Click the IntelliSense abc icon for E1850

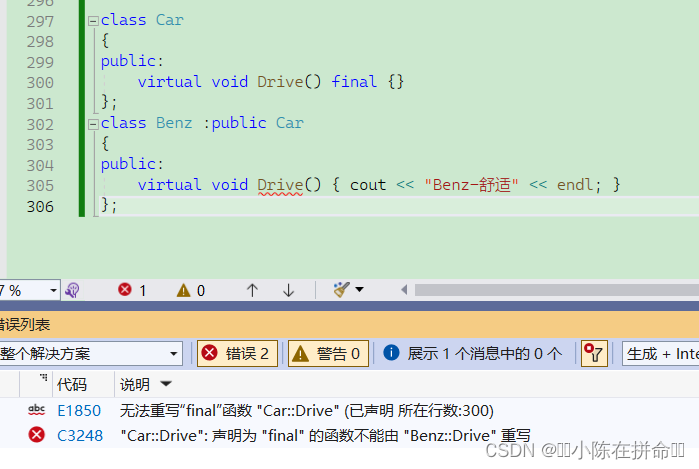[37, 410]
